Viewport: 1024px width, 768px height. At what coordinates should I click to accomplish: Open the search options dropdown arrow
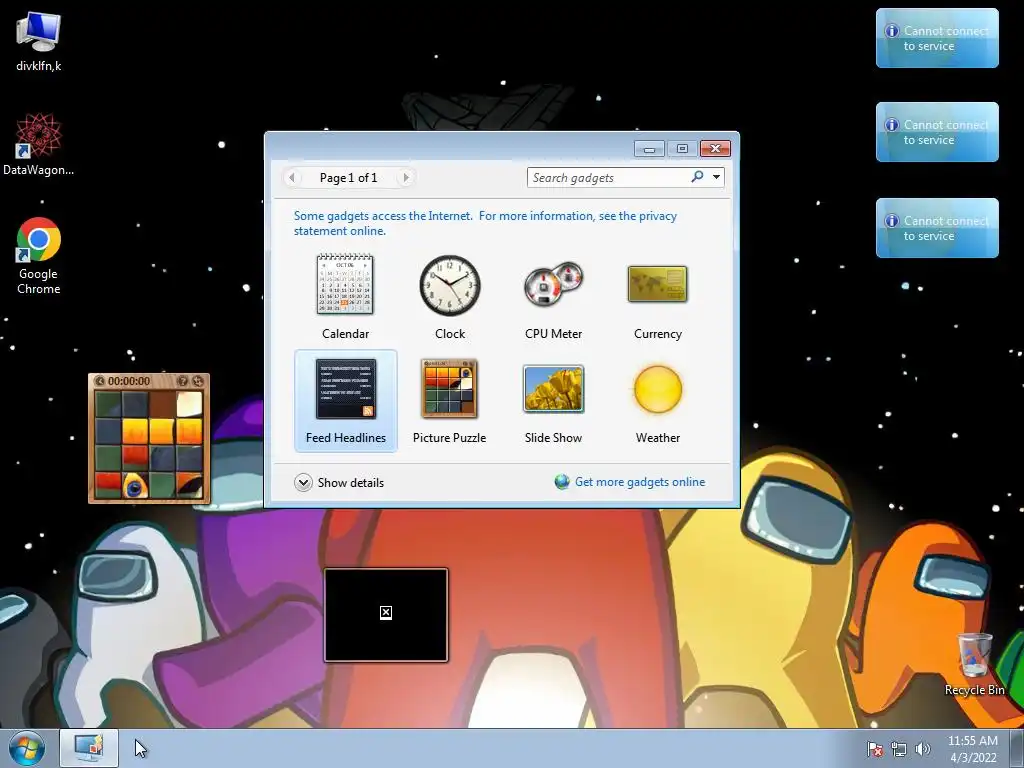coord(716,177)
